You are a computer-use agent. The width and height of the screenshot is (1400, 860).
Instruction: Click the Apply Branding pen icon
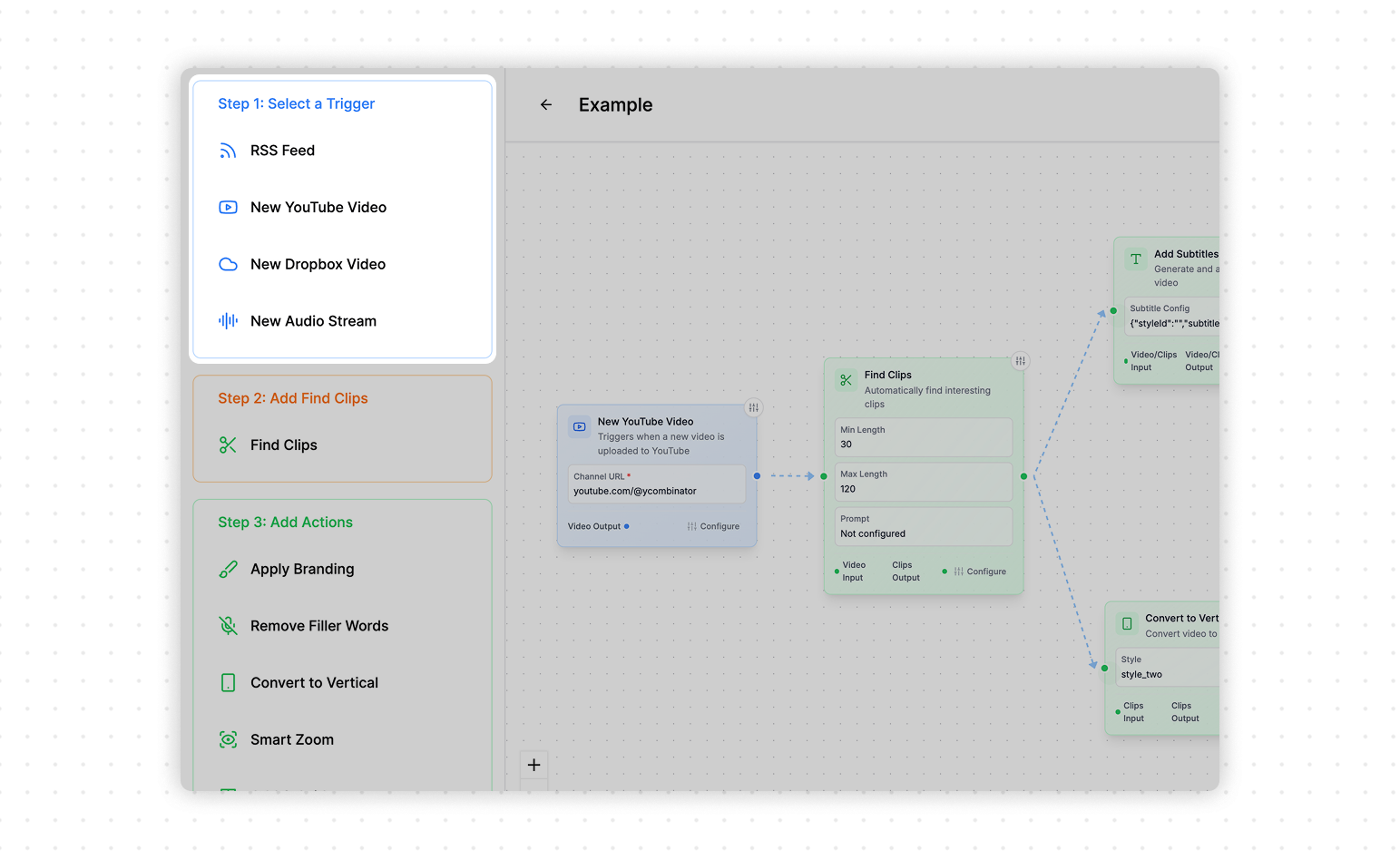tap(228, 569)
